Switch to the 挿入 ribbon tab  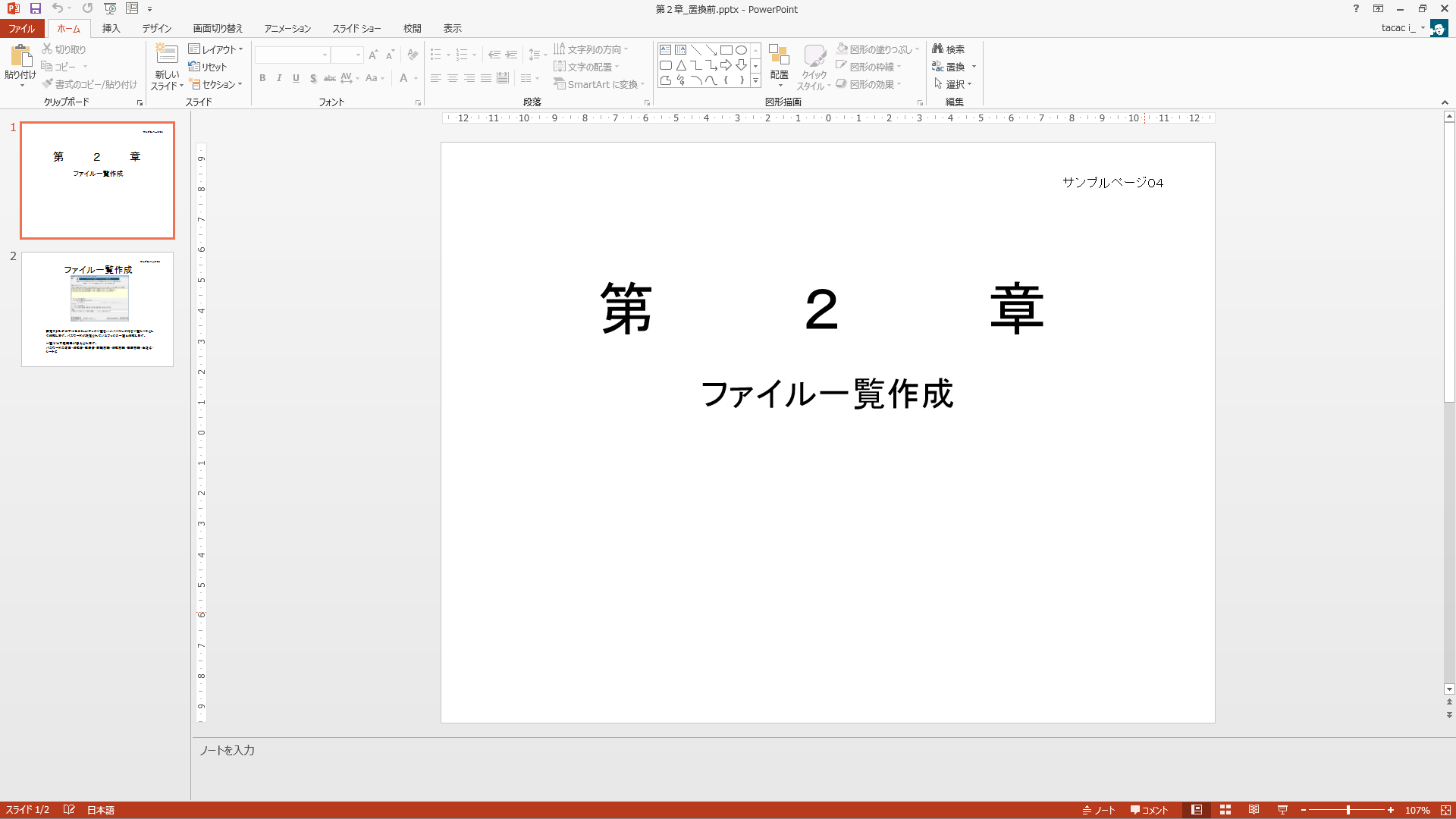pyautogui.click(x=111, y=28)
